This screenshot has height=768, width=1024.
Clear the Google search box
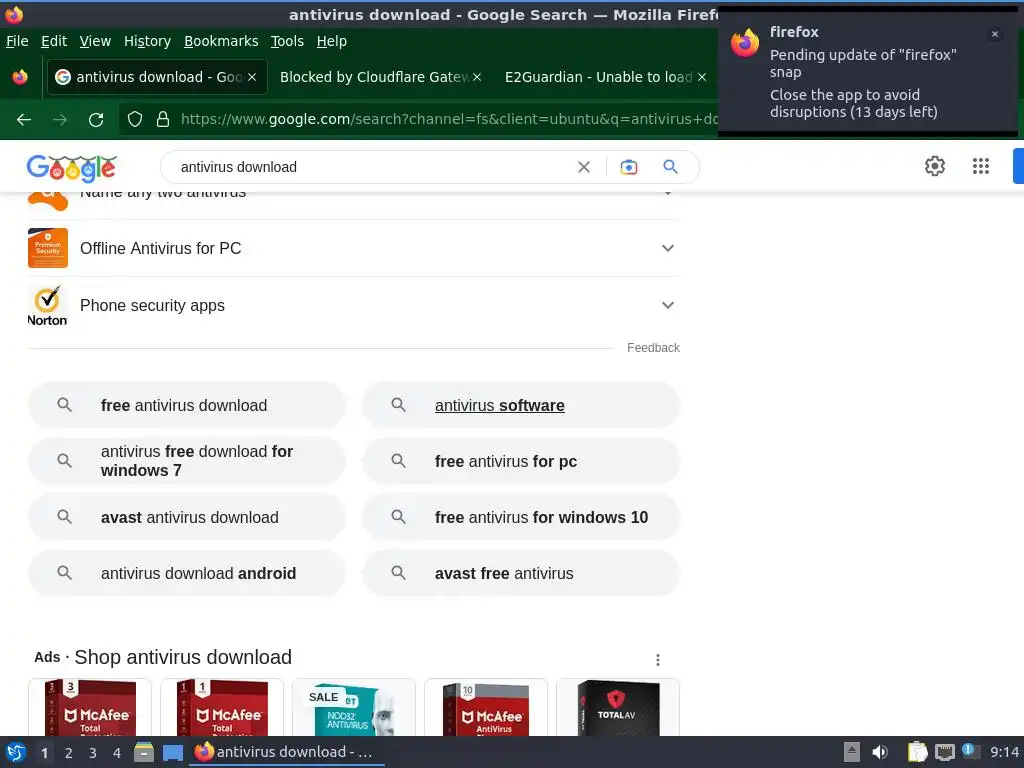click(584, 167)
